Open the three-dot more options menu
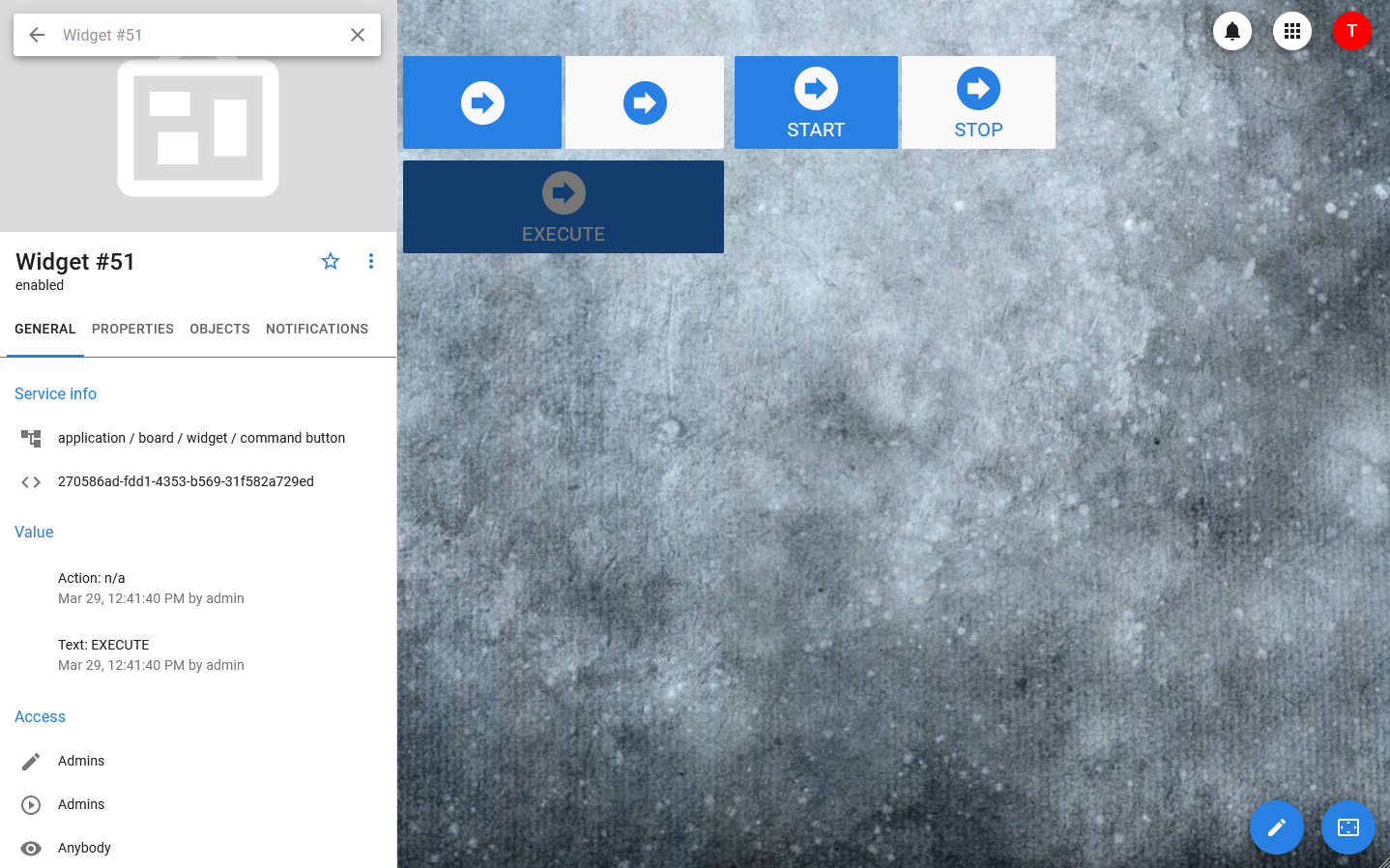Screen dimensions: 1390x868 click(371, 261)
